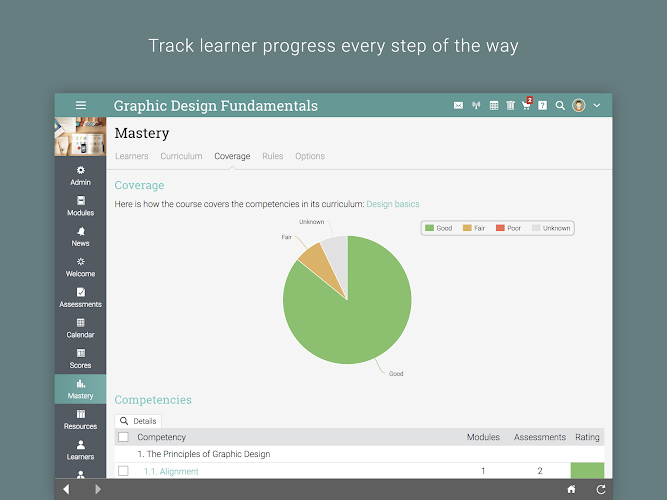Viewport: 667px width, 500px height.
Task: Click the green rating cell for Alignment
Action: (587, 471)
